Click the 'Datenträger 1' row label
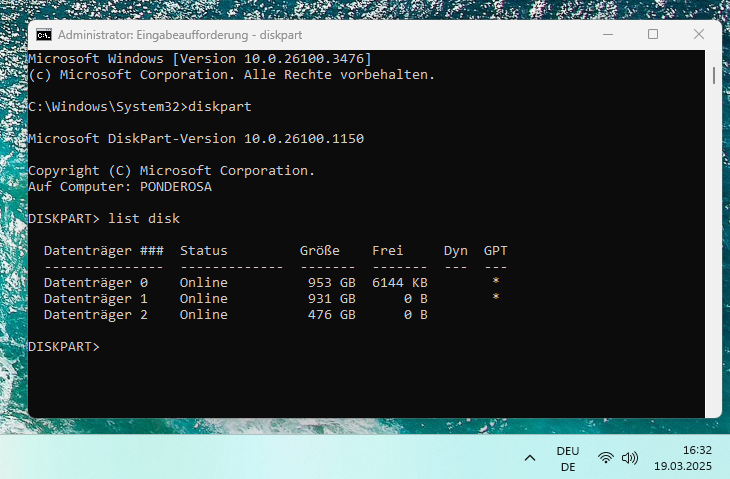This screenshot has height=479, width=730. click(x=95, y=298)
